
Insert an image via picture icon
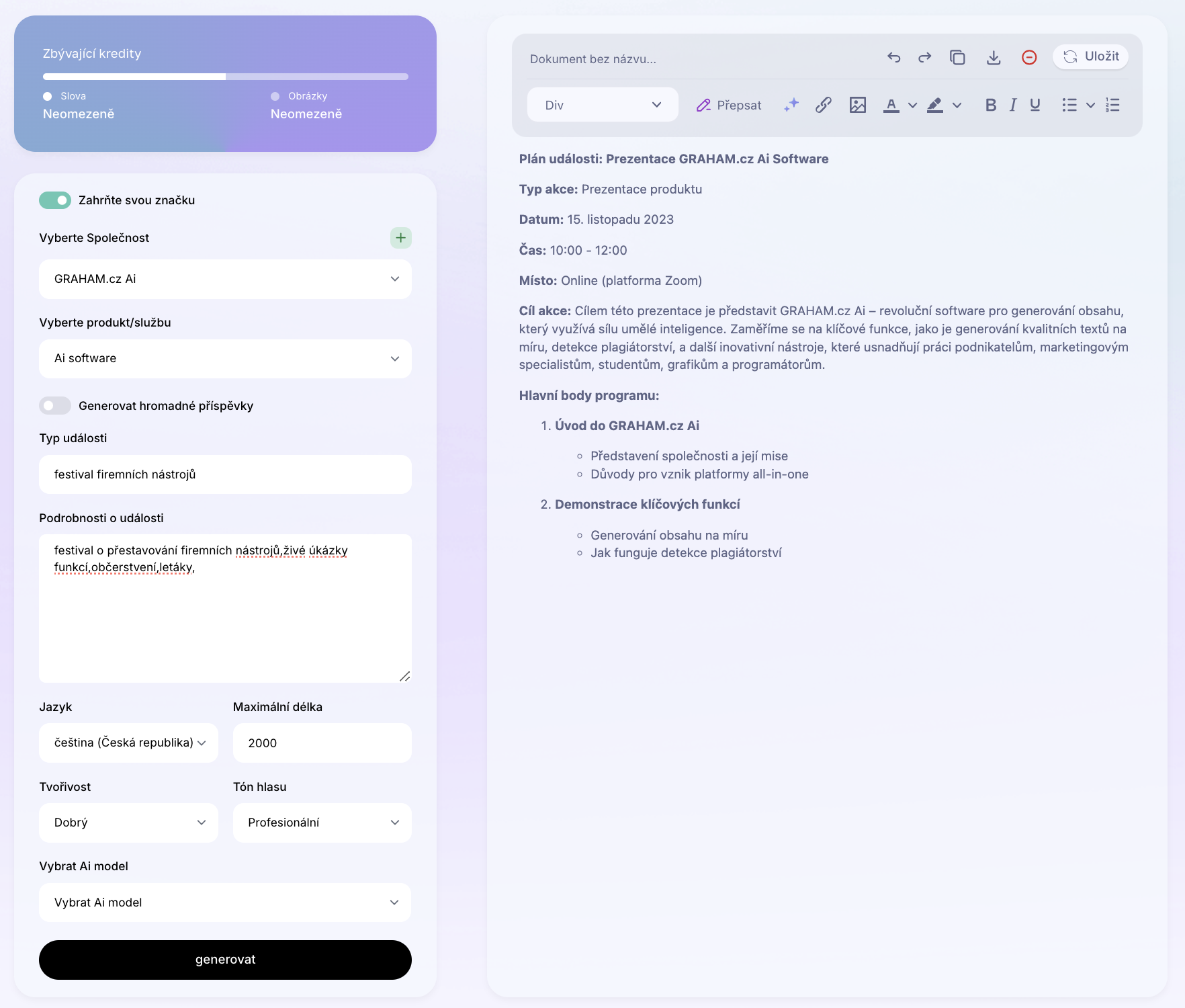pyautogui.click(x=858, y=105)
